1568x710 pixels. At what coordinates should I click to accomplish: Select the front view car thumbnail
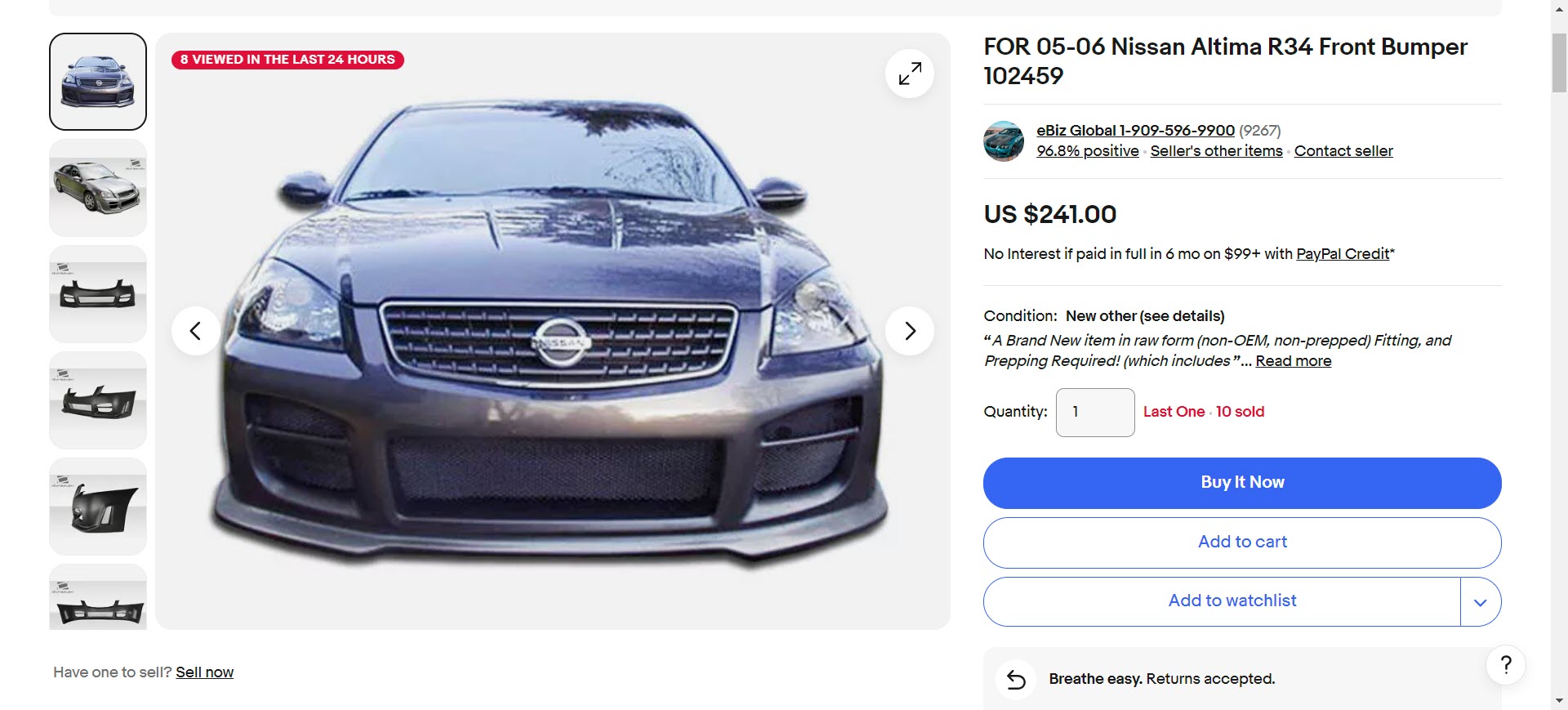[x=98, y=82]
